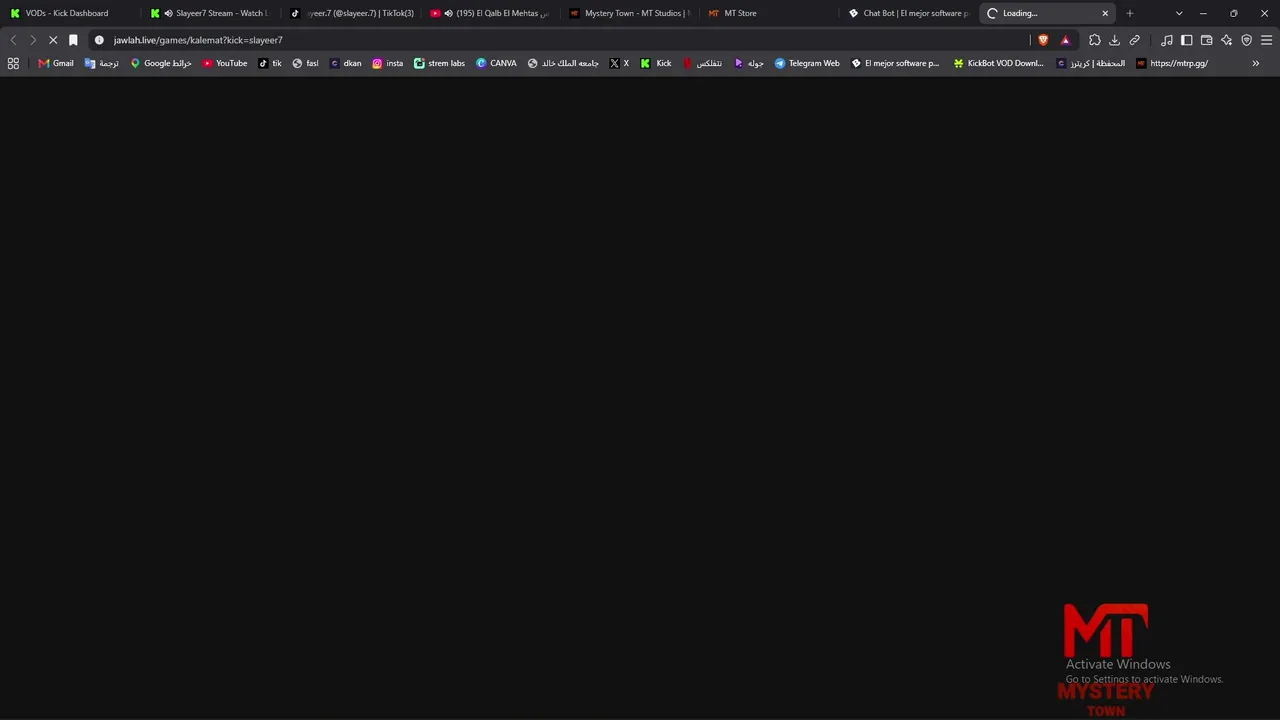
Task: Switch to the Chat Bot tab
Action: pyautogui.click(x=909, y=13)
